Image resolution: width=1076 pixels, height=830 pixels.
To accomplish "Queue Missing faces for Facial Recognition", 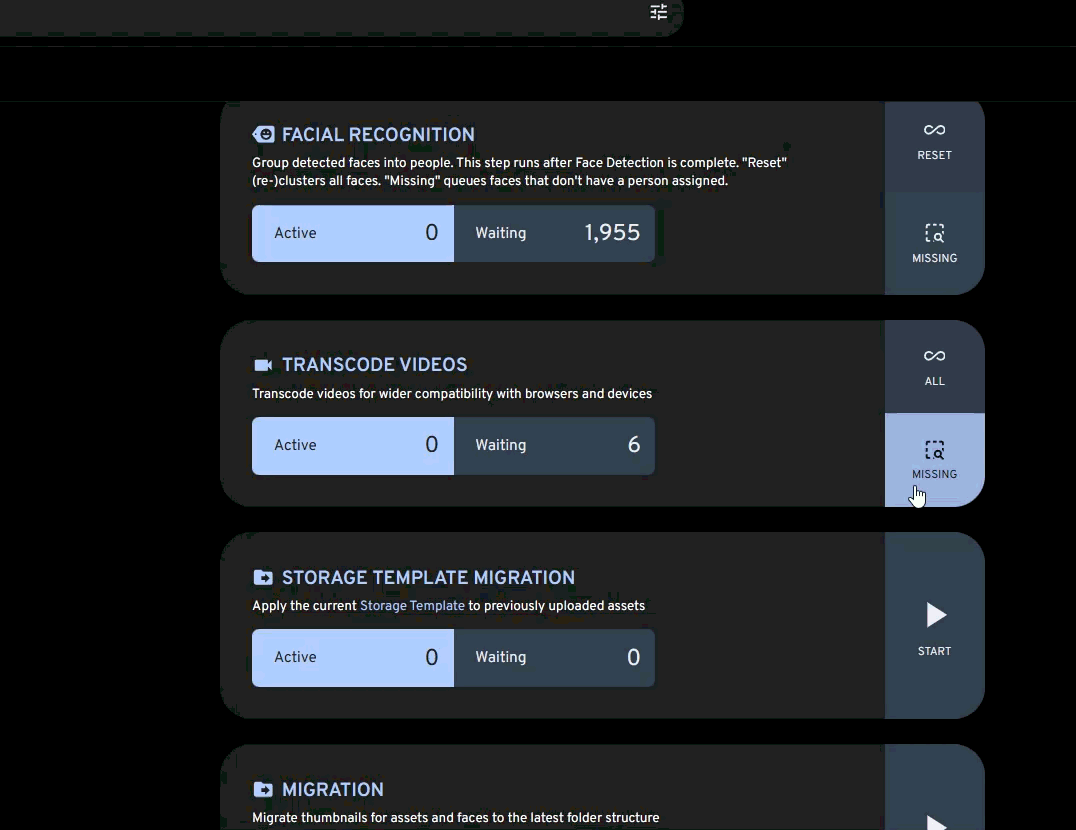I will (x=935, y=244).
